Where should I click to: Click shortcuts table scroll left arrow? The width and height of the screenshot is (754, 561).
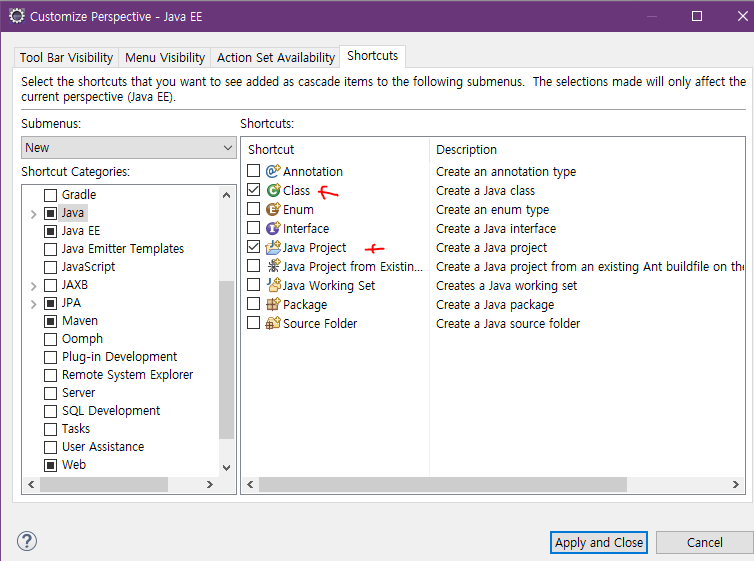click(x=250, y=485)
